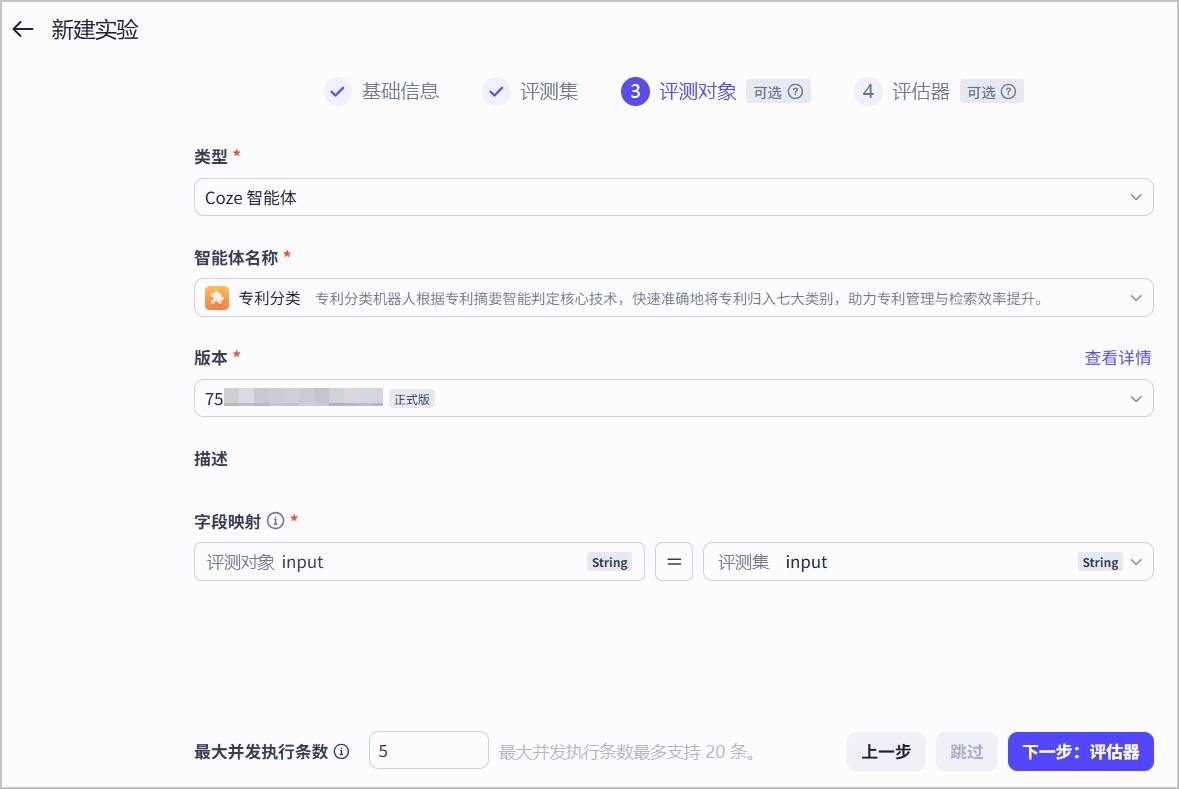Click the 上一步 button
Screen dimensions: 1179x789
coord(886,751)
